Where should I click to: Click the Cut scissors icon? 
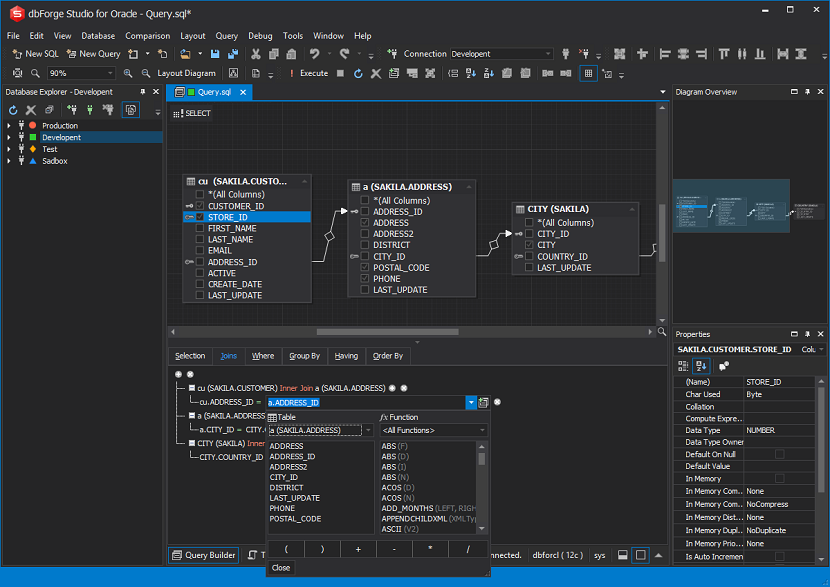click(256, 53)
